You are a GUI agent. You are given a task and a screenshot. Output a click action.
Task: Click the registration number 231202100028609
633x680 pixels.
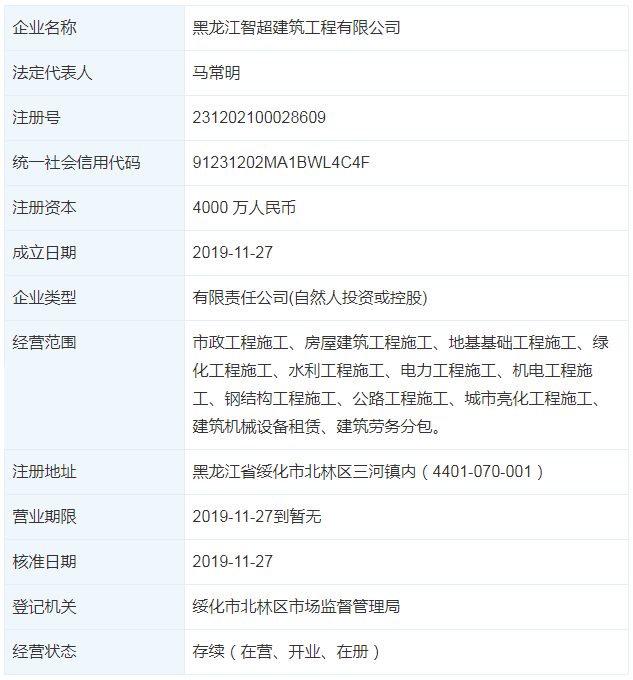click(x=258, y=118)
